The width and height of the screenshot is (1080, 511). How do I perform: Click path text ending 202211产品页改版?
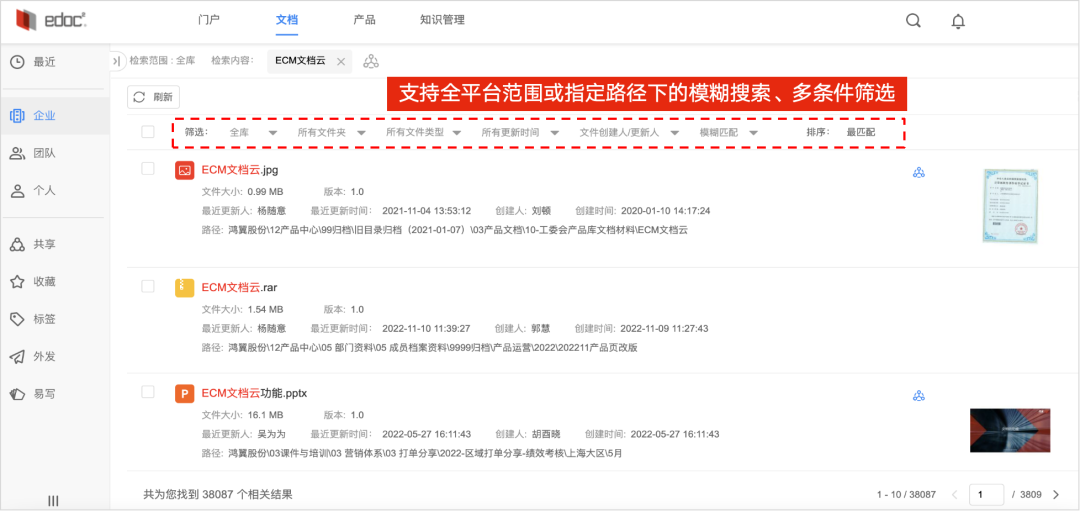[x=433, y=348]
